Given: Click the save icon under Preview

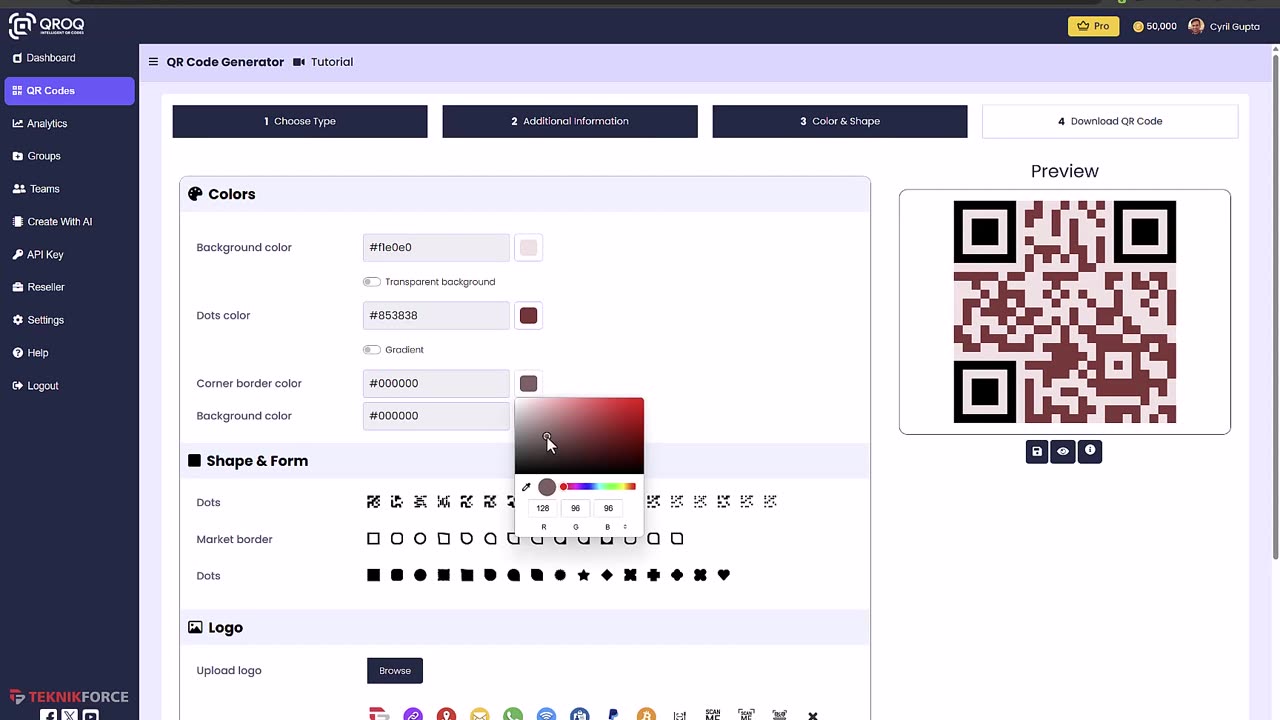Looking at the screenshot, I should (1037, 452).
